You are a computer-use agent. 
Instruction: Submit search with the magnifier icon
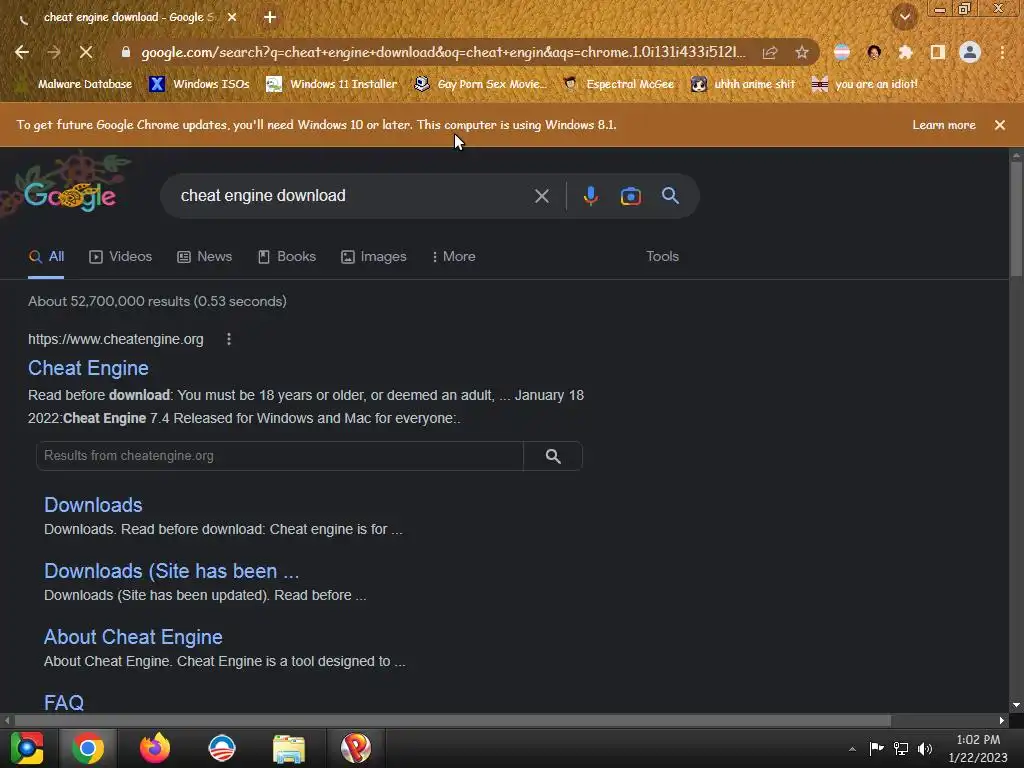(670, 195)
